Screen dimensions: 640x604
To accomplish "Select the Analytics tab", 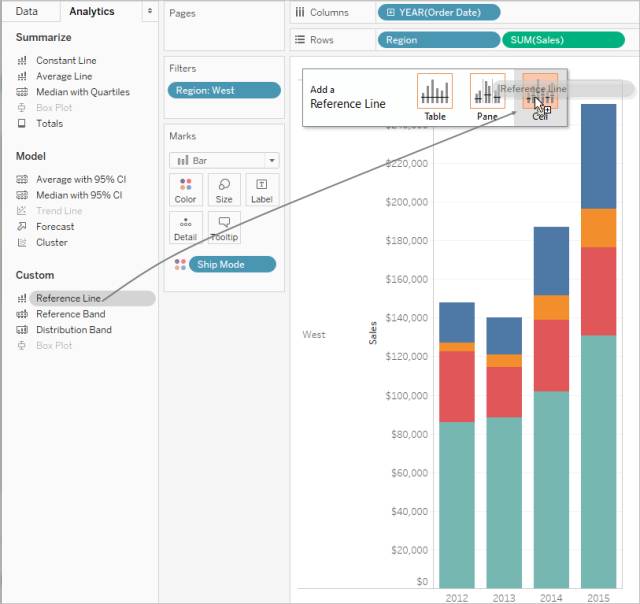I will pyautogui.click(x=92, y=11).
